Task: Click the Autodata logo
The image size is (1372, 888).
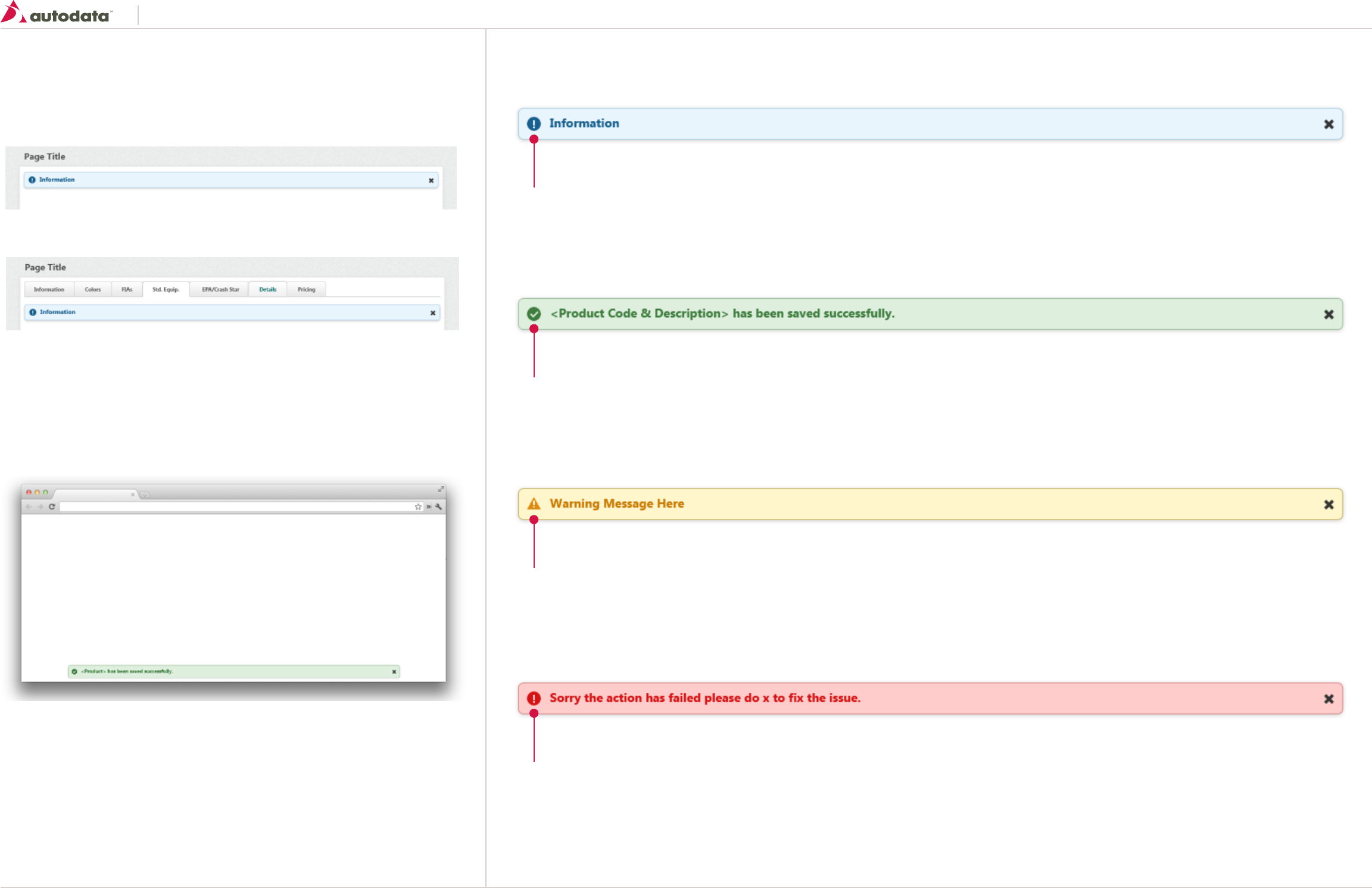Action: [57, 13]
